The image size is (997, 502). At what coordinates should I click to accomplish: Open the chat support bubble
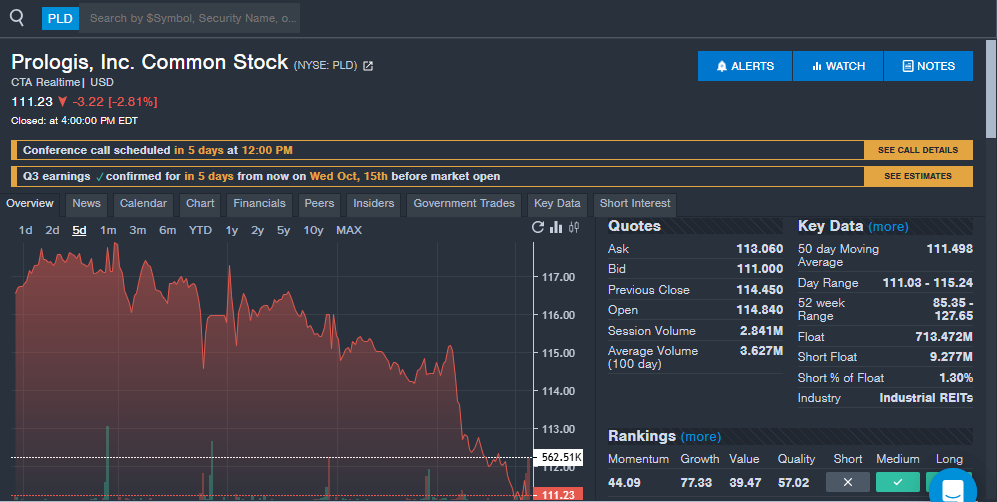(x=951, y=488)
